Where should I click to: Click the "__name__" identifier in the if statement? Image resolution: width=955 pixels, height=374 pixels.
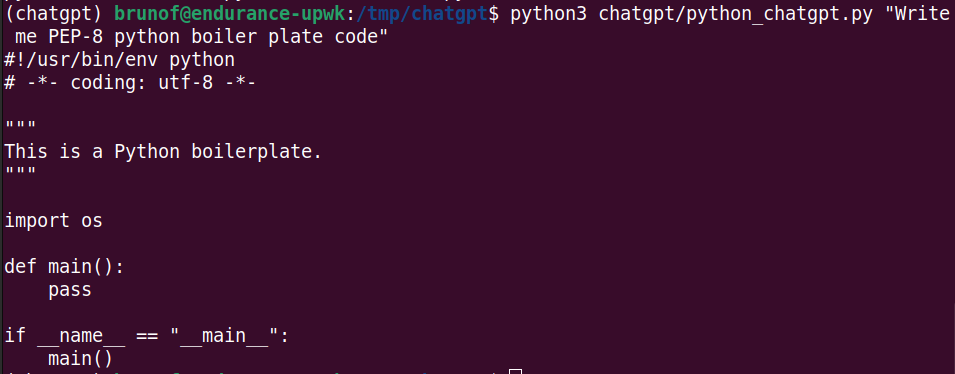81,336
